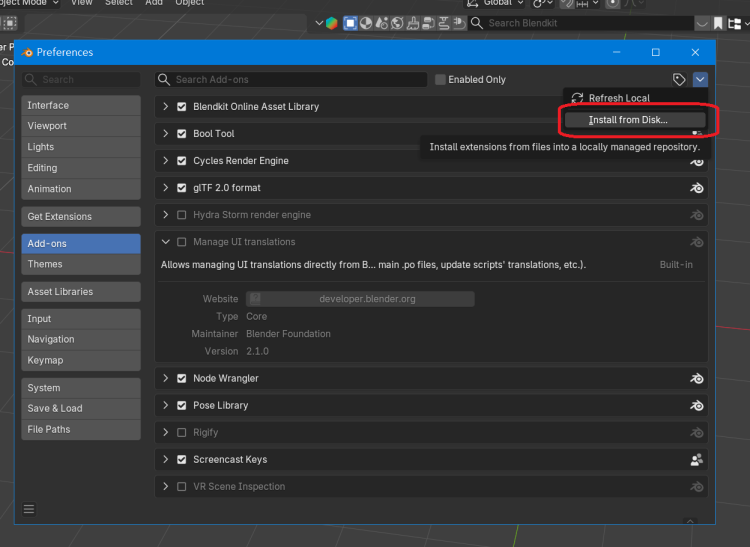Open the Keymap preferences section

(81, 360)
